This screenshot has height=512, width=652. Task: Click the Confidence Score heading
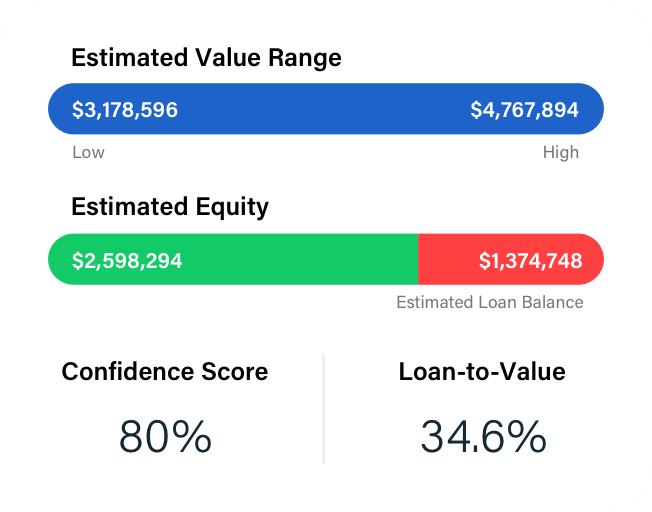165,372
